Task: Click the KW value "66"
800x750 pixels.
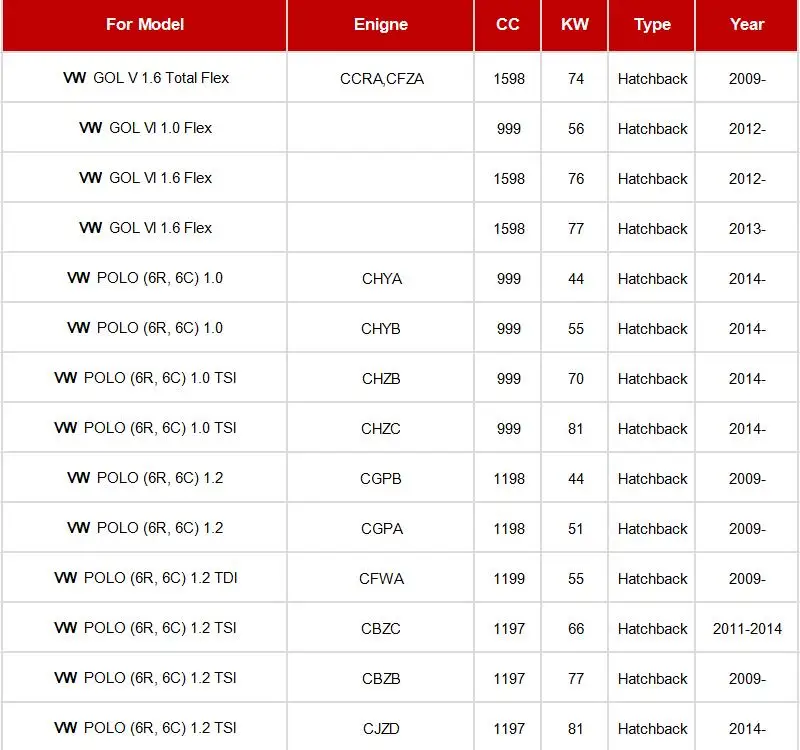Action: pyautogui.click(x=576, y=629)
